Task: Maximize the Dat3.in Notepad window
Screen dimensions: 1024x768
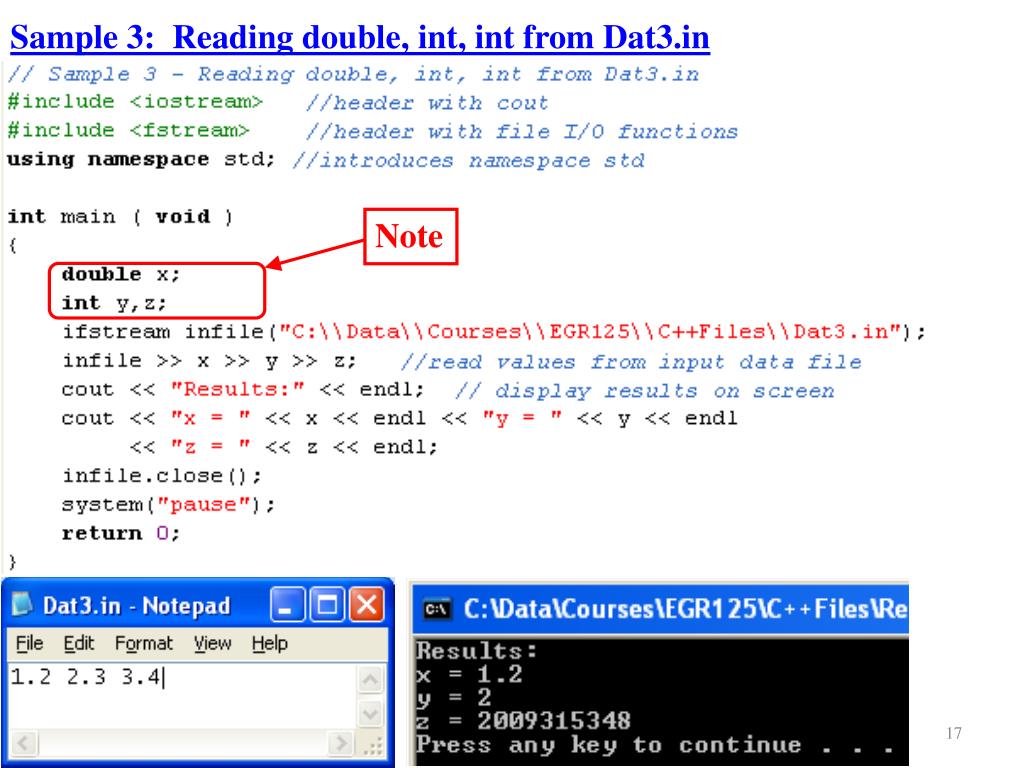Action: pyautogui.click(x=327, y=604)
